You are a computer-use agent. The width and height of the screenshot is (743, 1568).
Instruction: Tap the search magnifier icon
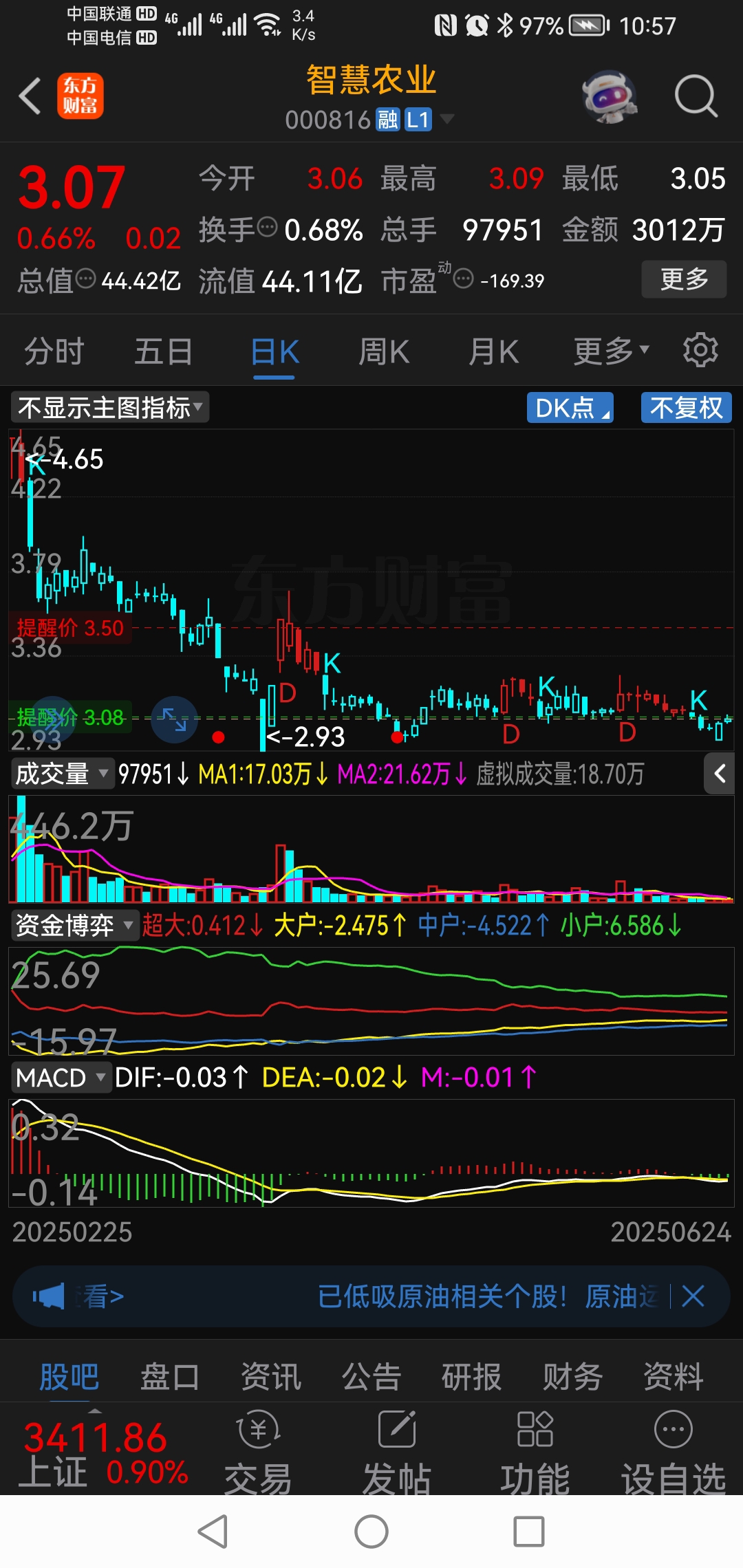696,96
